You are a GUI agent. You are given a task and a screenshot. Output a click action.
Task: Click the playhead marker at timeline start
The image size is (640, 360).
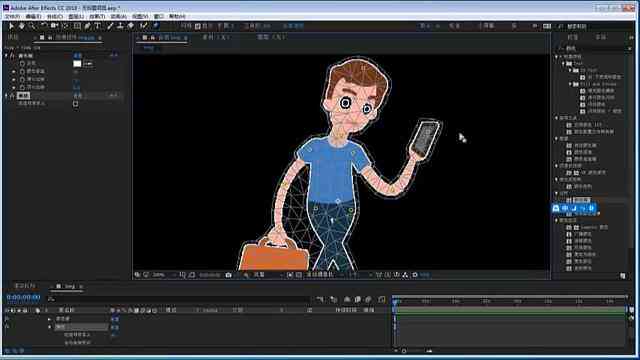pos(396,301)
